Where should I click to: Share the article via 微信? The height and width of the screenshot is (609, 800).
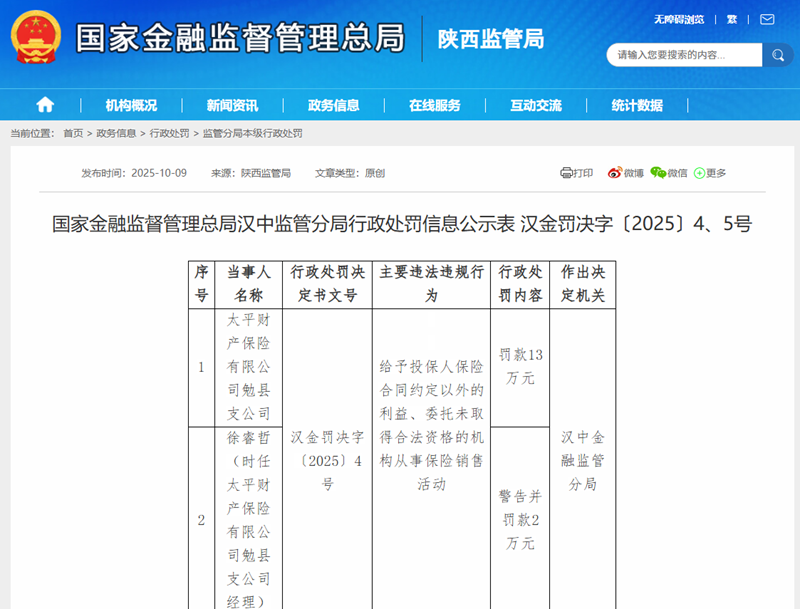[x=669, y=173]
